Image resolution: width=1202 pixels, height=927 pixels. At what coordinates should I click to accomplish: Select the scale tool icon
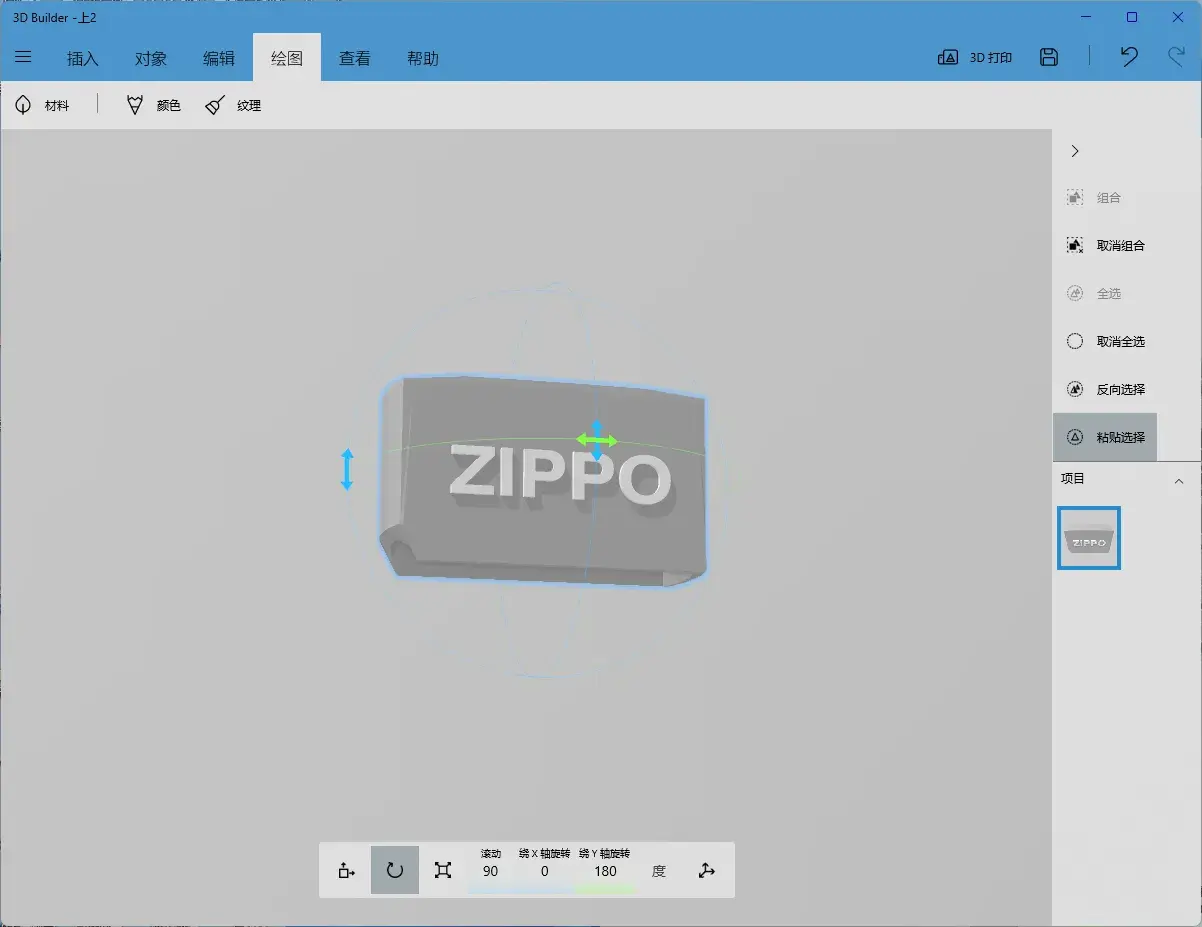pos(443,870)
